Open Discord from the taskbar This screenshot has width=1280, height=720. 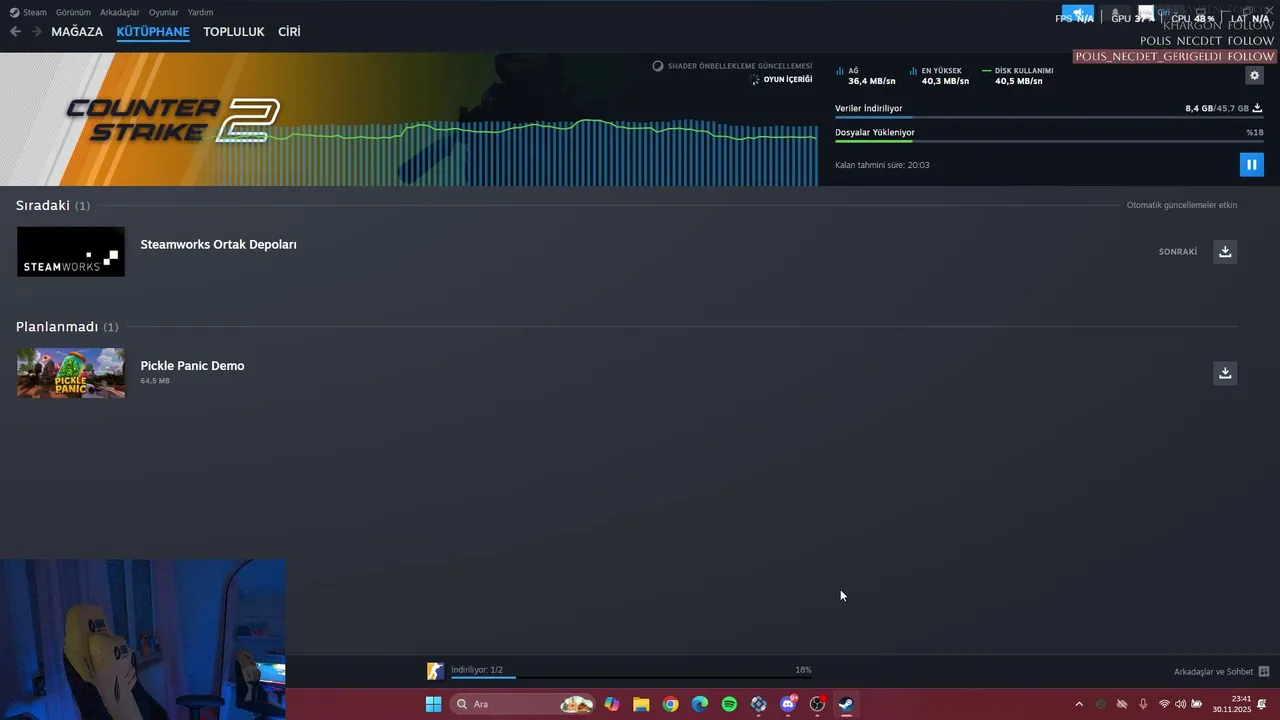tap(788, 704)
